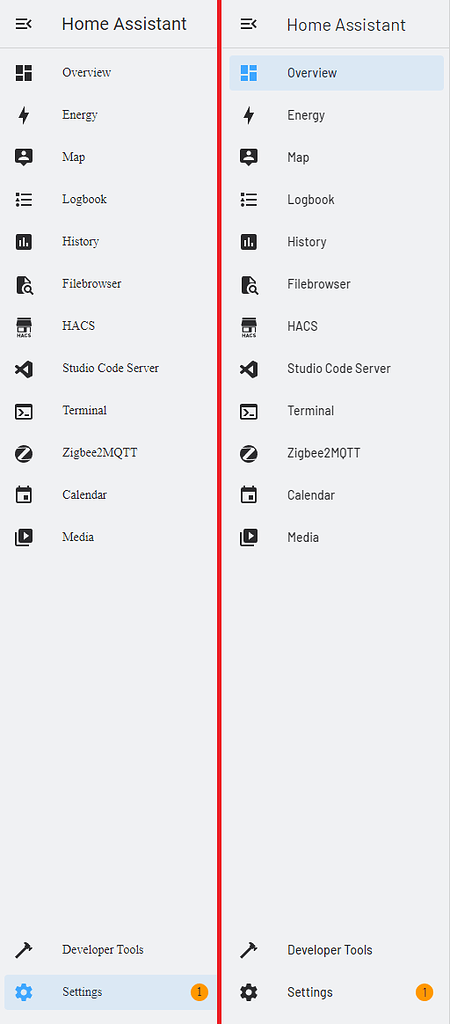Click the Overview label in left sidebar

coord(87,72)
